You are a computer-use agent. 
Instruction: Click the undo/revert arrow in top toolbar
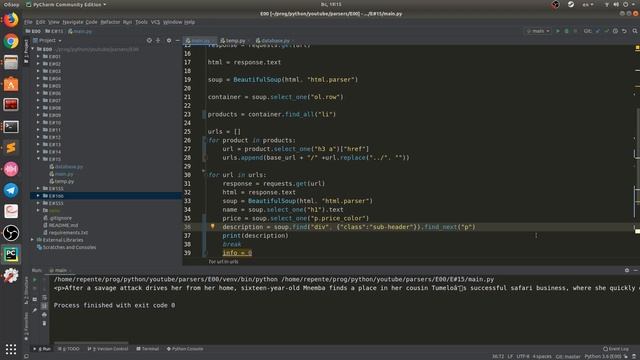coord(624,31)
